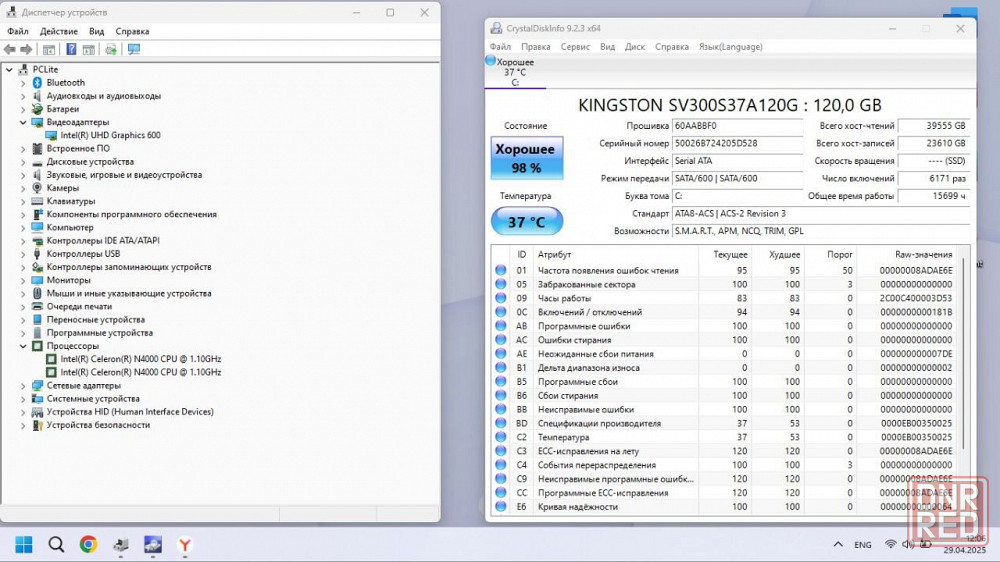Click the Контроллеры USB plug icon
This screenshot has height=562, width=1000.
tap(37, 253)
